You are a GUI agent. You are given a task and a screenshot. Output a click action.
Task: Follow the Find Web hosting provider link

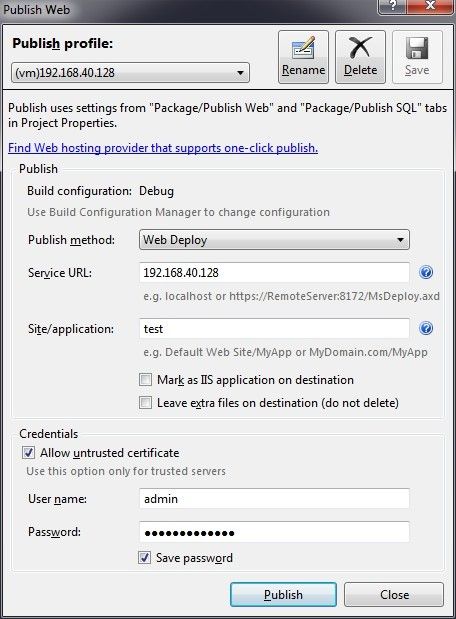tap(163, 148)
